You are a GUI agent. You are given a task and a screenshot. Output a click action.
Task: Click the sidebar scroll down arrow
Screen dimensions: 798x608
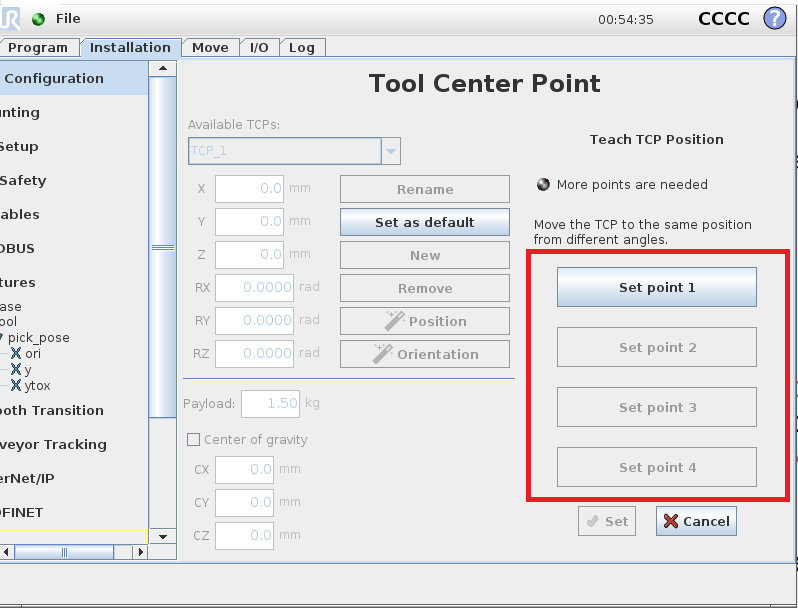(163, 536)
